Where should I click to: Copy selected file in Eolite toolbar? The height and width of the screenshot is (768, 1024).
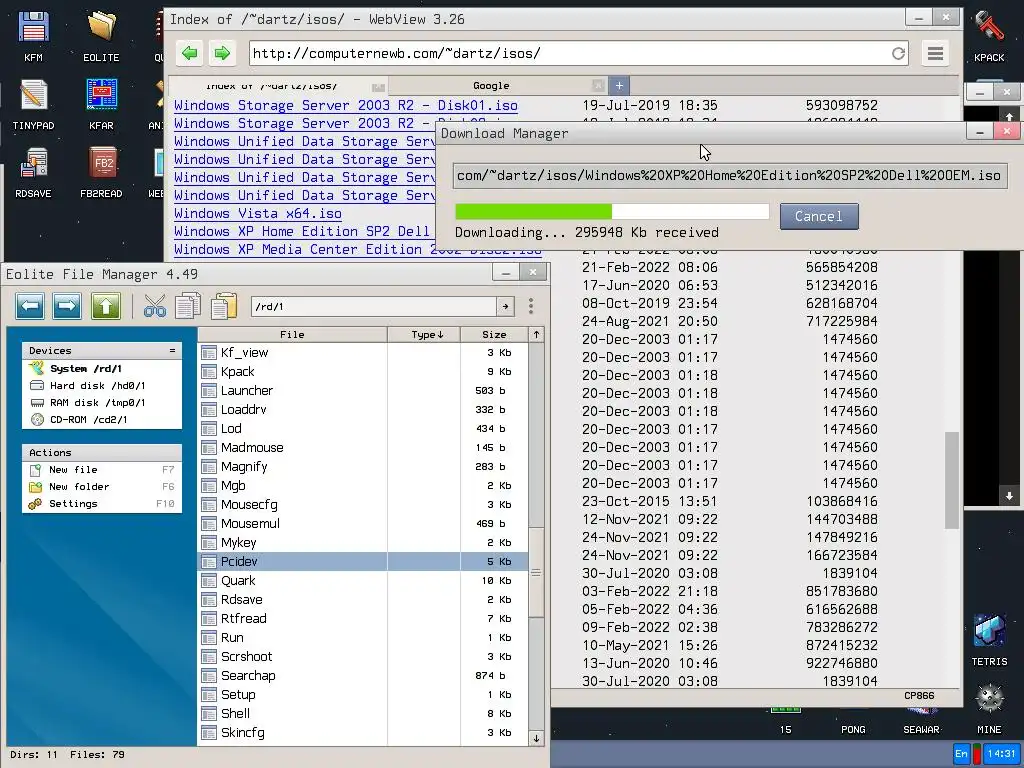point(188,306)
